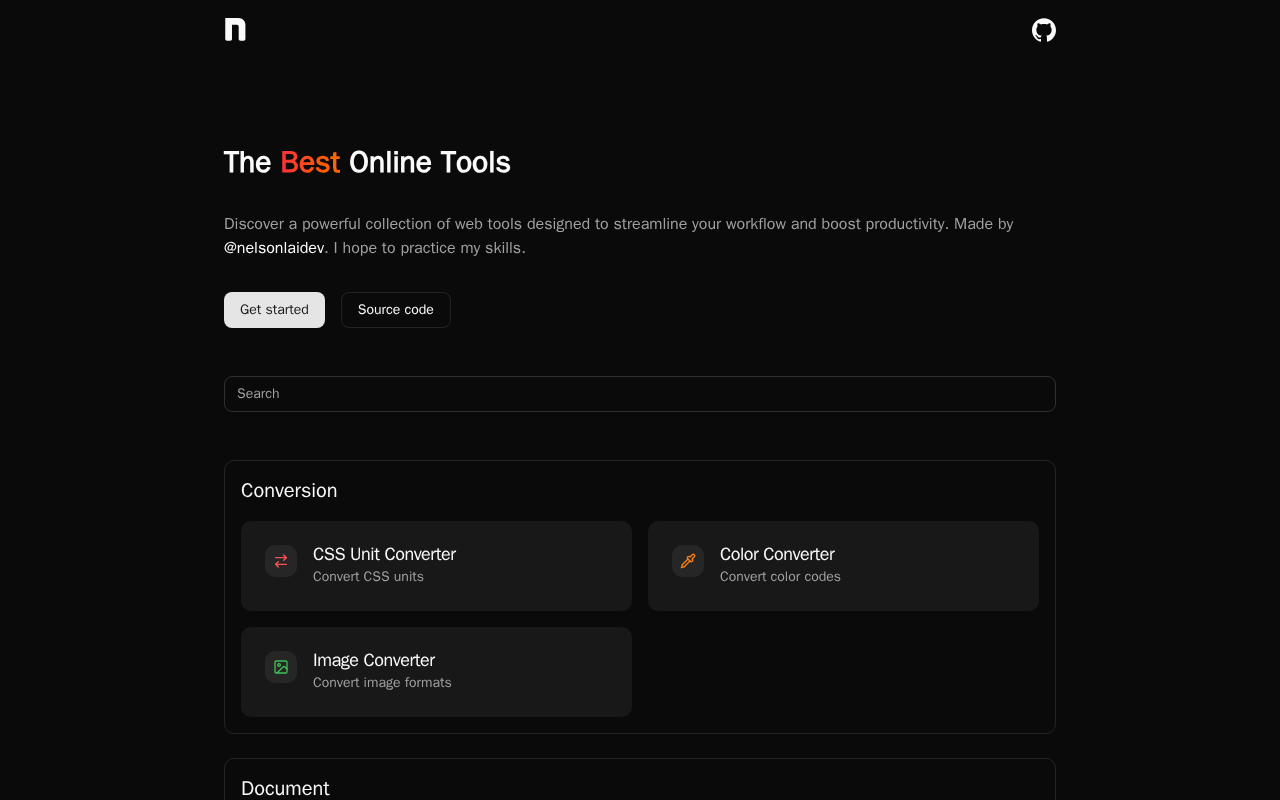1280x800 pixels.
Task: Focus the Search input field
Action: (x=640, y=394)
